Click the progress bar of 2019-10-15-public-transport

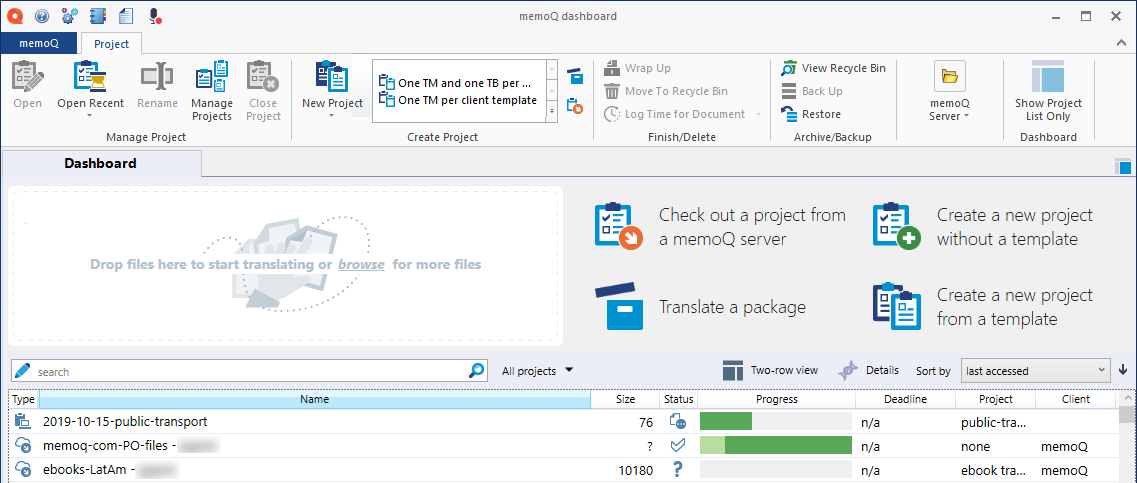pyautogui.click(x=775, y=421)
